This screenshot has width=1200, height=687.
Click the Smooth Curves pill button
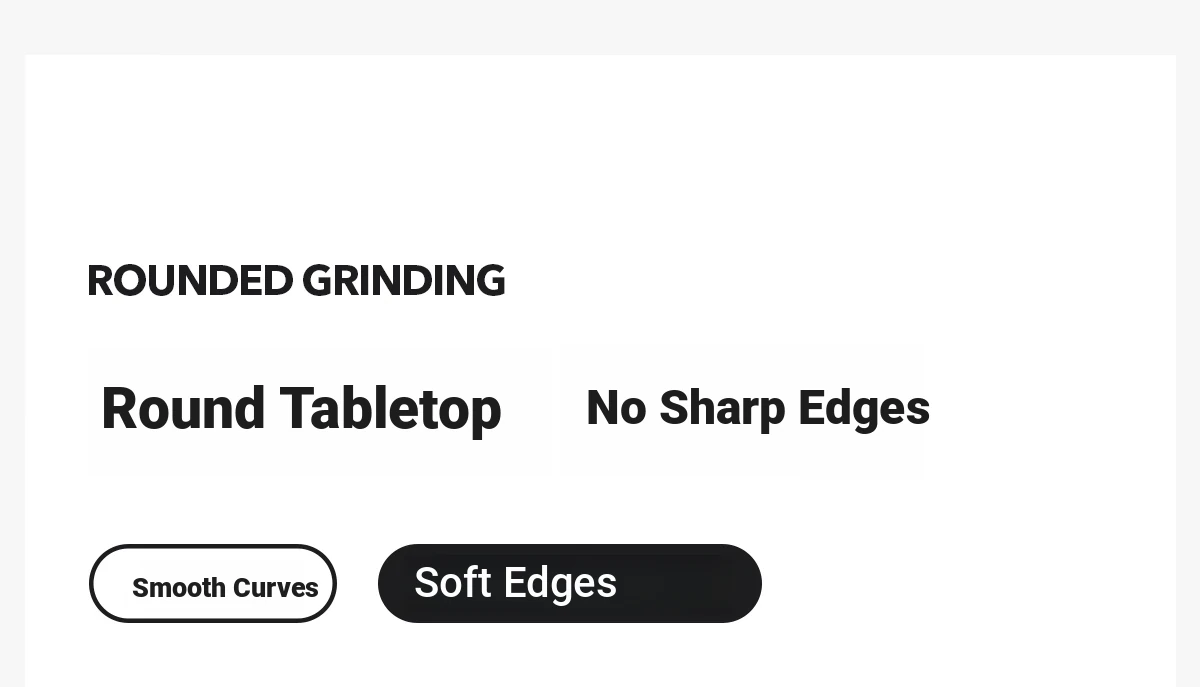213,583
